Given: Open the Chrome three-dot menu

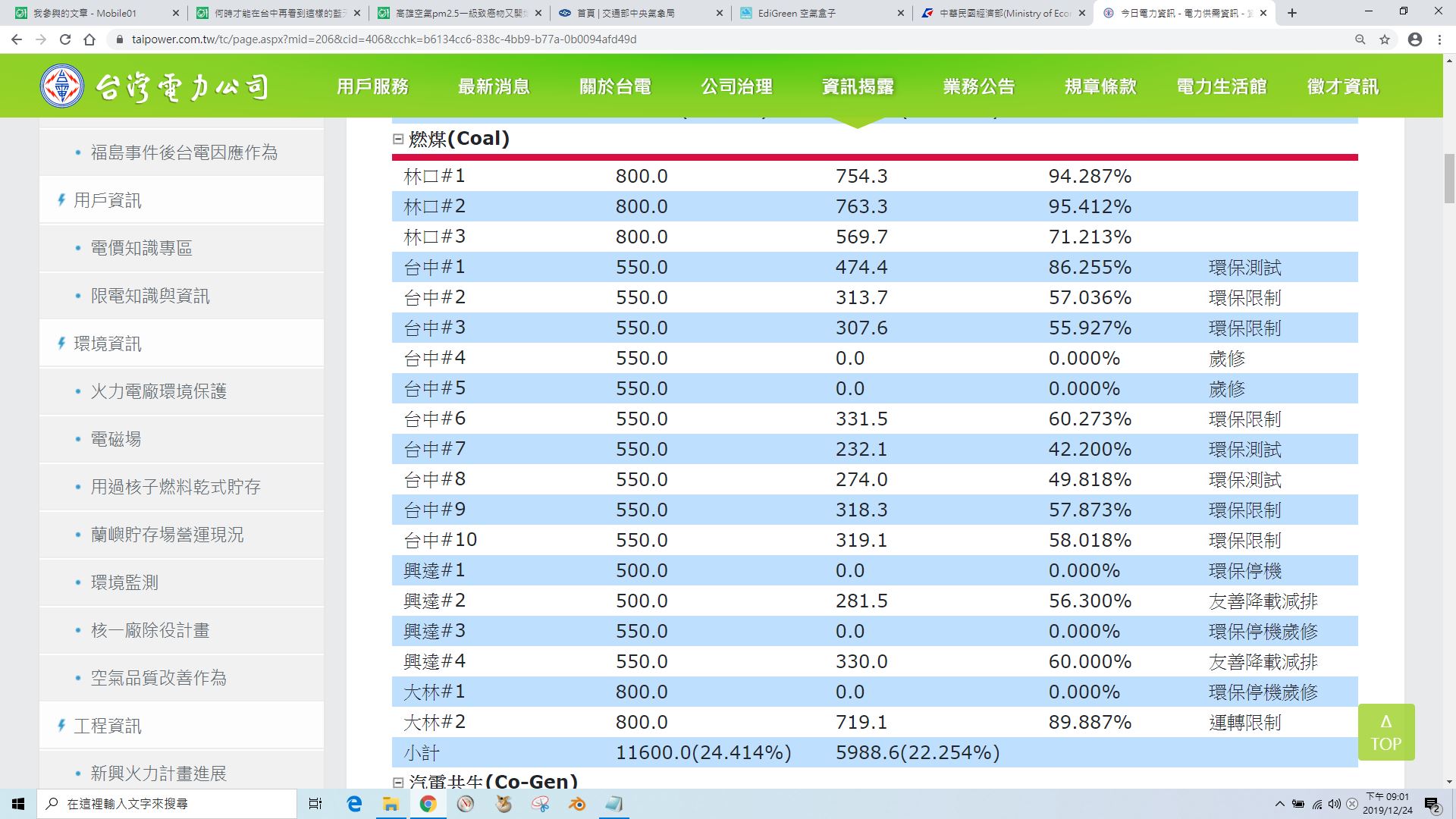Looking at the screenshot, I should [x=1439, y=39].
